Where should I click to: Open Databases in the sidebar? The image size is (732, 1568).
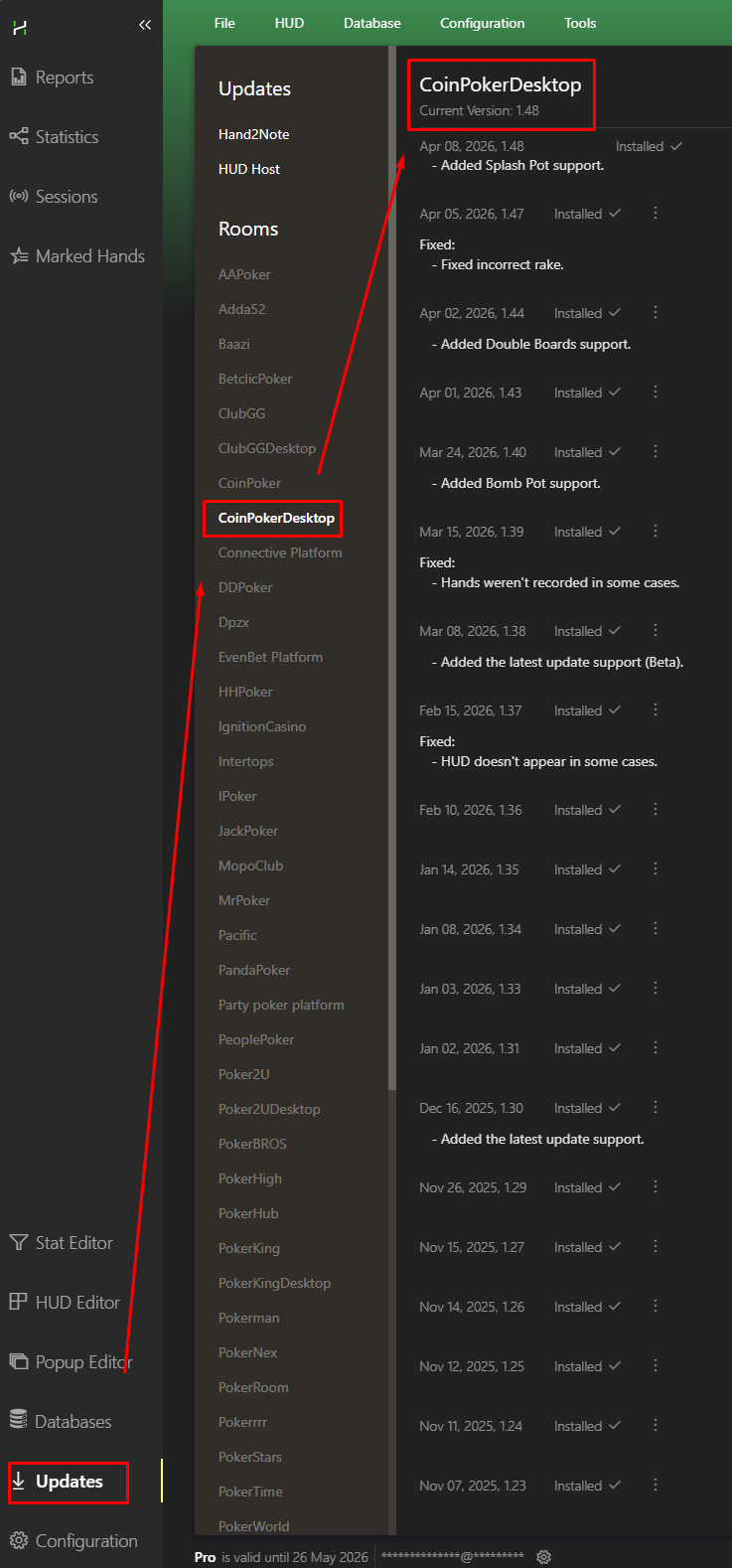click(61, 1422)
